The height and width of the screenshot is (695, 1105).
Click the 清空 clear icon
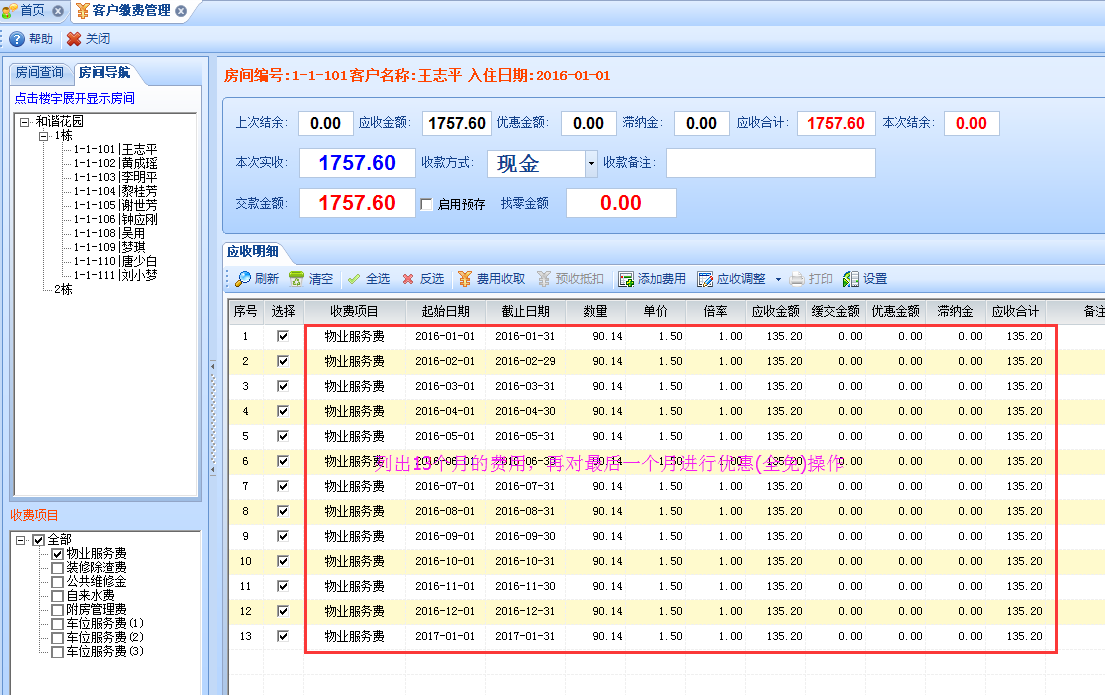(x=297, y=279)
